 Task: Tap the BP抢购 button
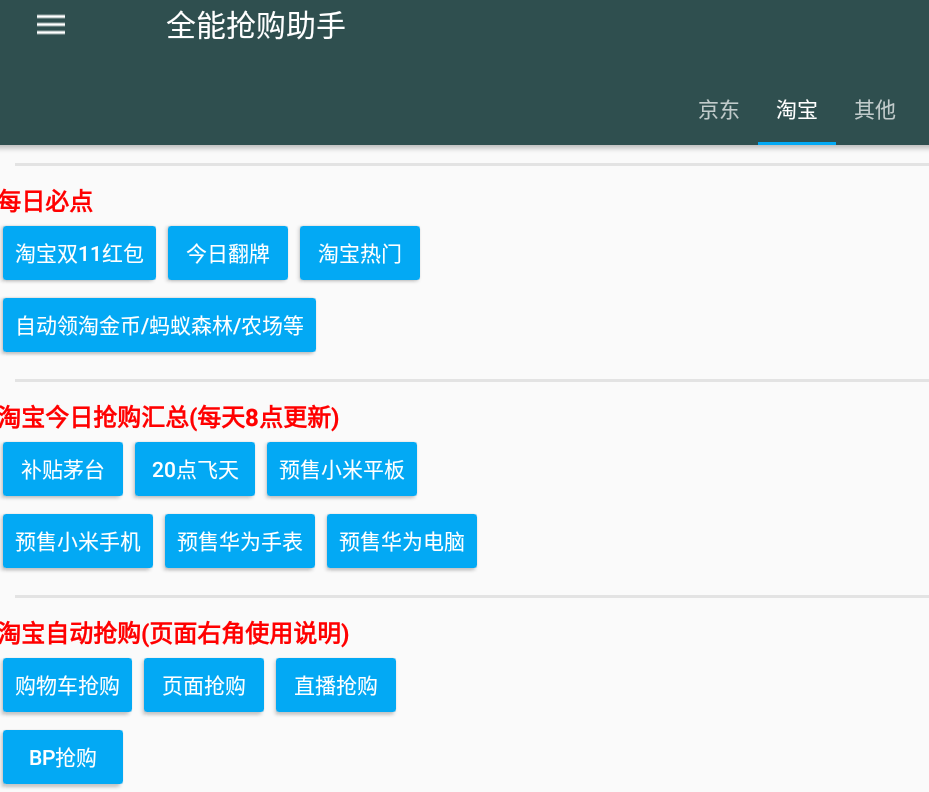coord(63,757)
